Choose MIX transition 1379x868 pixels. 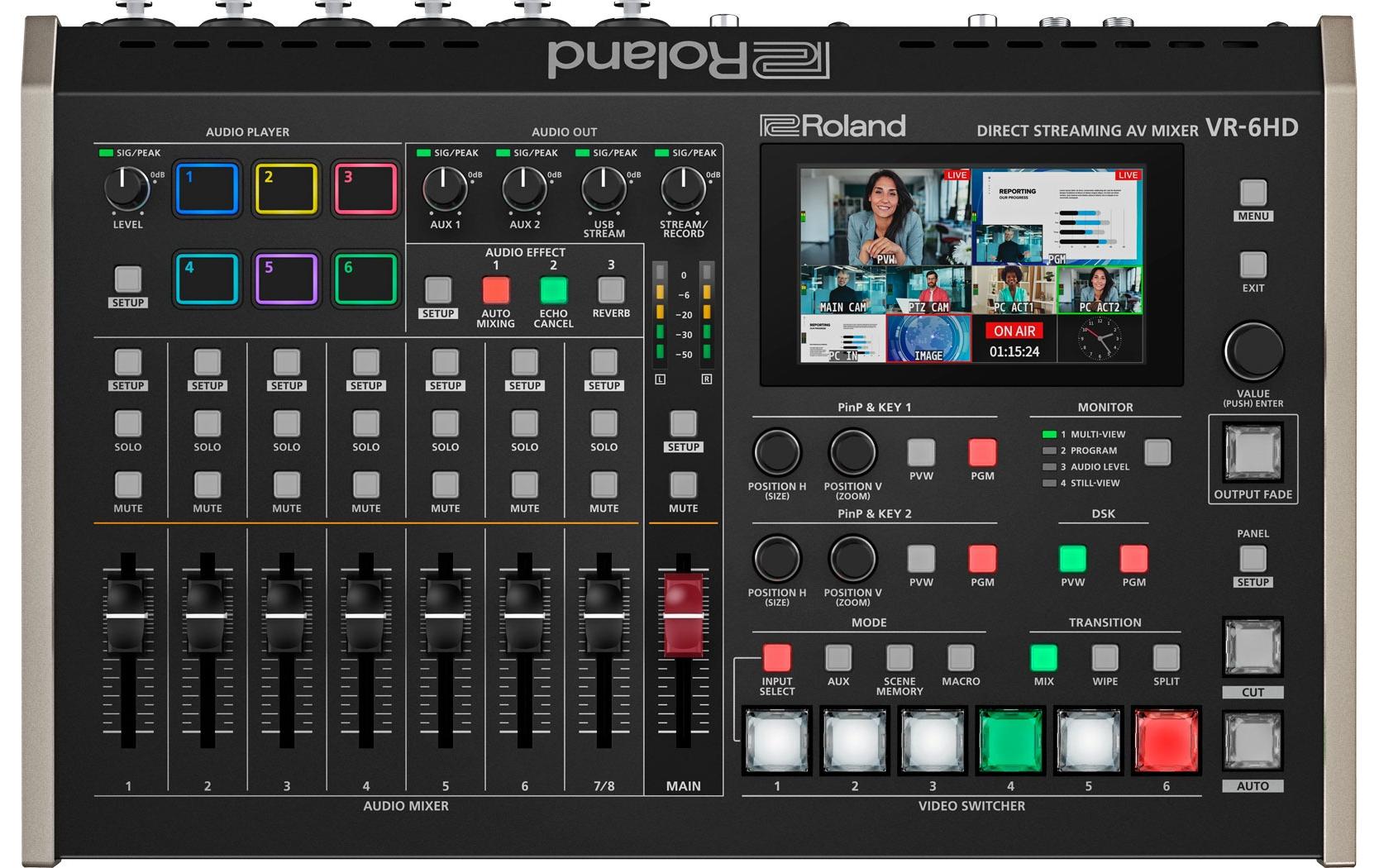tap(1043, 658)
